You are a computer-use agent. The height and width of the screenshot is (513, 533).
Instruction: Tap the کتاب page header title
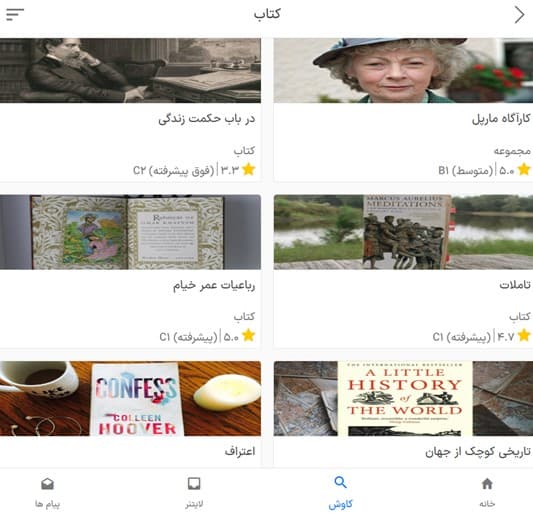267,14
